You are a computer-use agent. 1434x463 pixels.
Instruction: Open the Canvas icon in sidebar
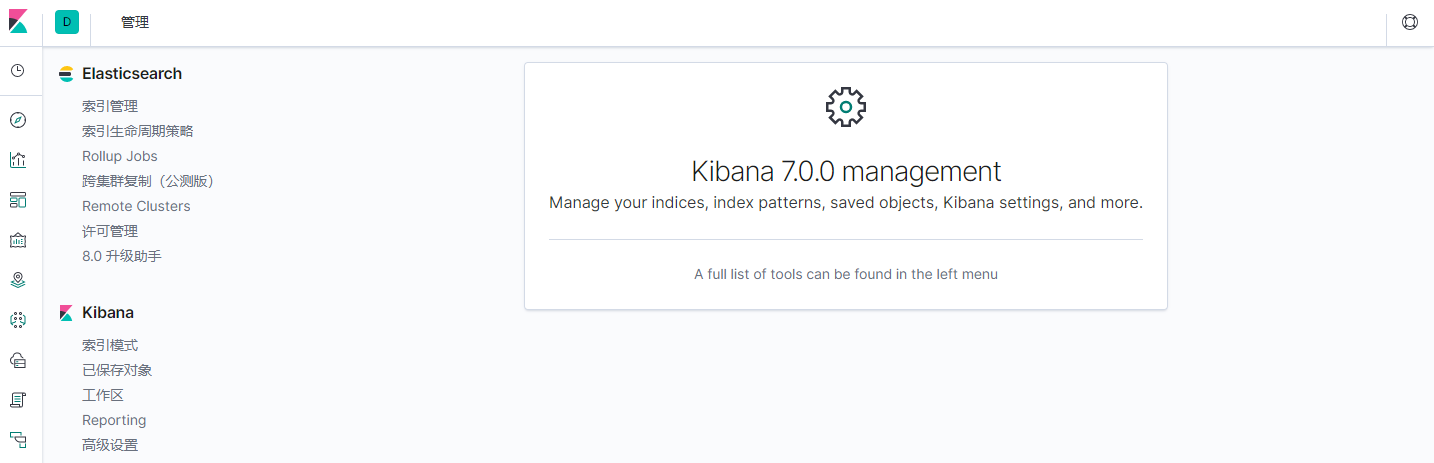coord(18,240)
